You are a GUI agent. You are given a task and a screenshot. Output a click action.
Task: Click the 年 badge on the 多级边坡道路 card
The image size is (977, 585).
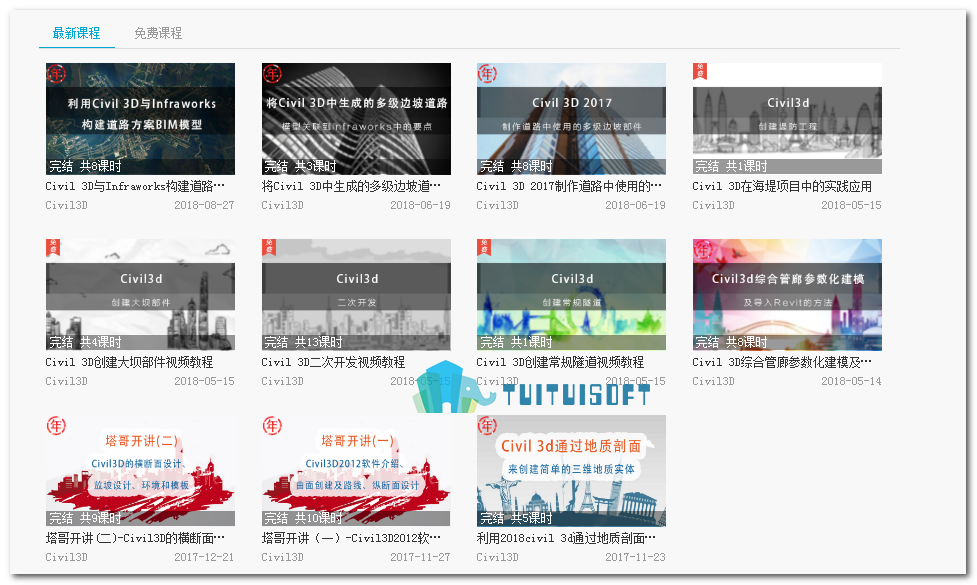click(x=272, y=74)
